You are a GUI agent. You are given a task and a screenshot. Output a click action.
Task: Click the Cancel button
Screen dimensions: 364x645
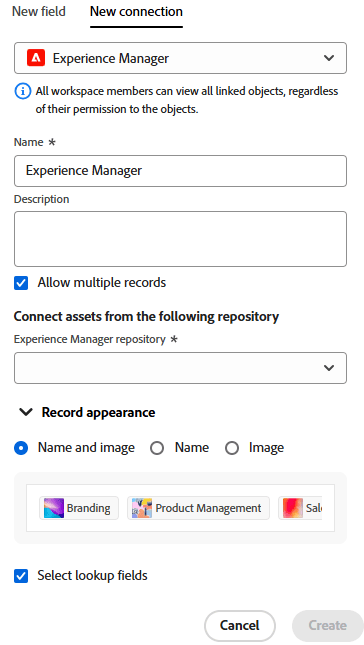[240, 626]
